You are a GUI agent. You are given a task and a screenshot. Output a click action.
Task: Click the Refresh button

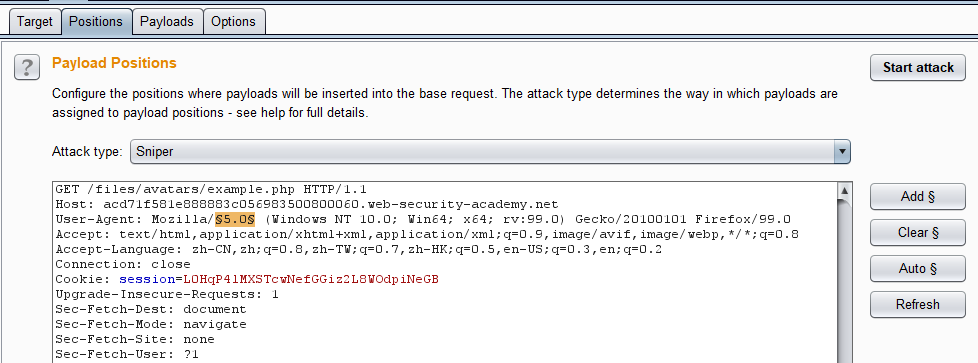tap(918, 304)
